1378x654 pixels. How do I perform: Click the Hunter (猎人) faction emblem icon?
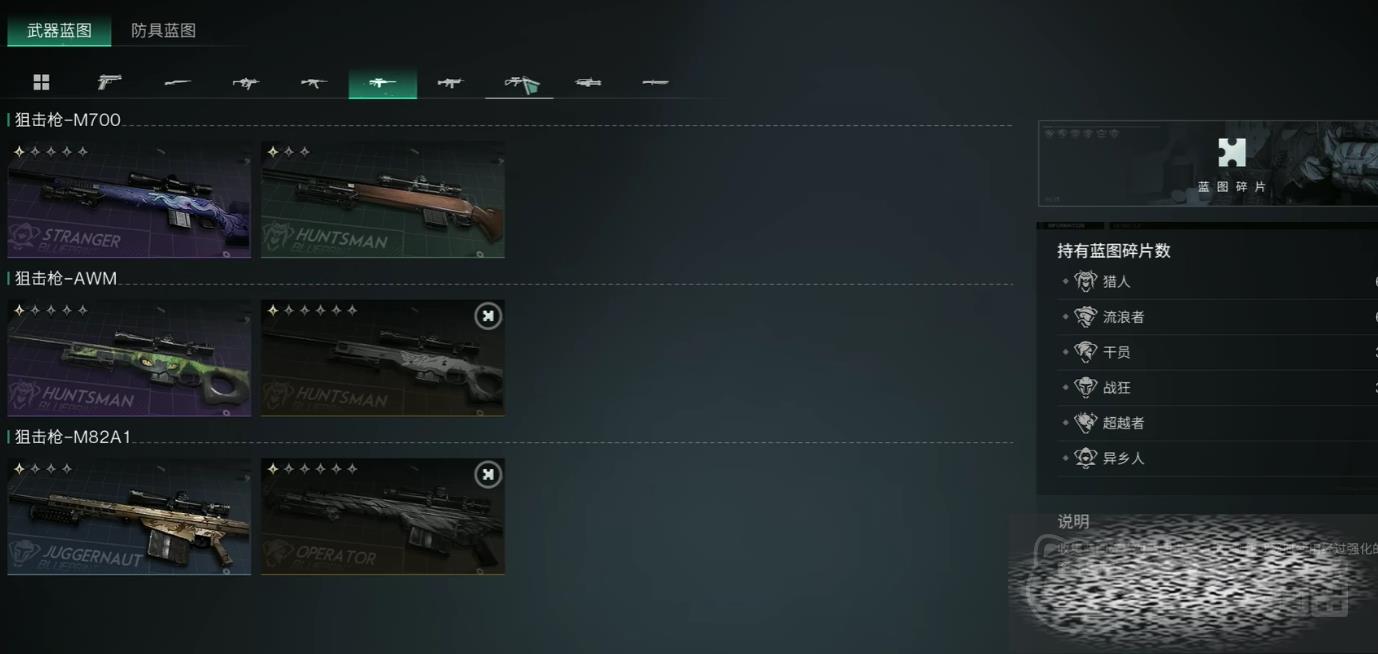[1086, 281]
